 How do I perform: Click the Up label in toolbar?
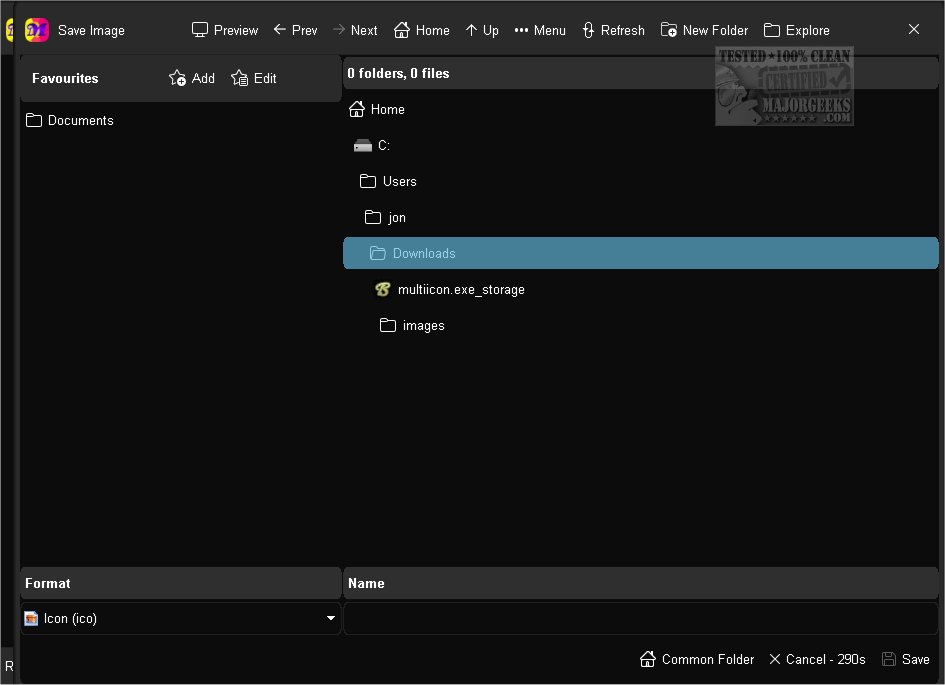click(491, 30)
